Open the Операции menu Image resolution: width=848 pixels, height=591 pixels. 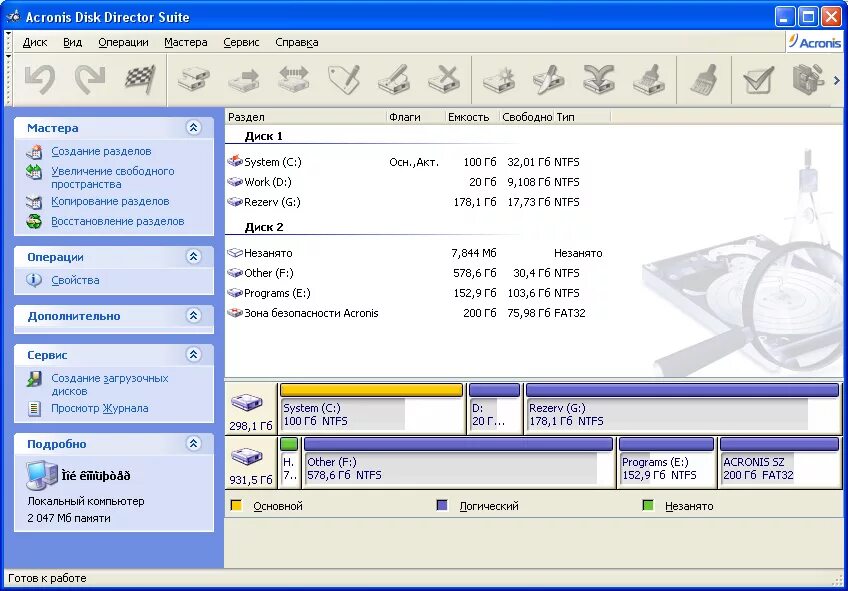[123, 42]
